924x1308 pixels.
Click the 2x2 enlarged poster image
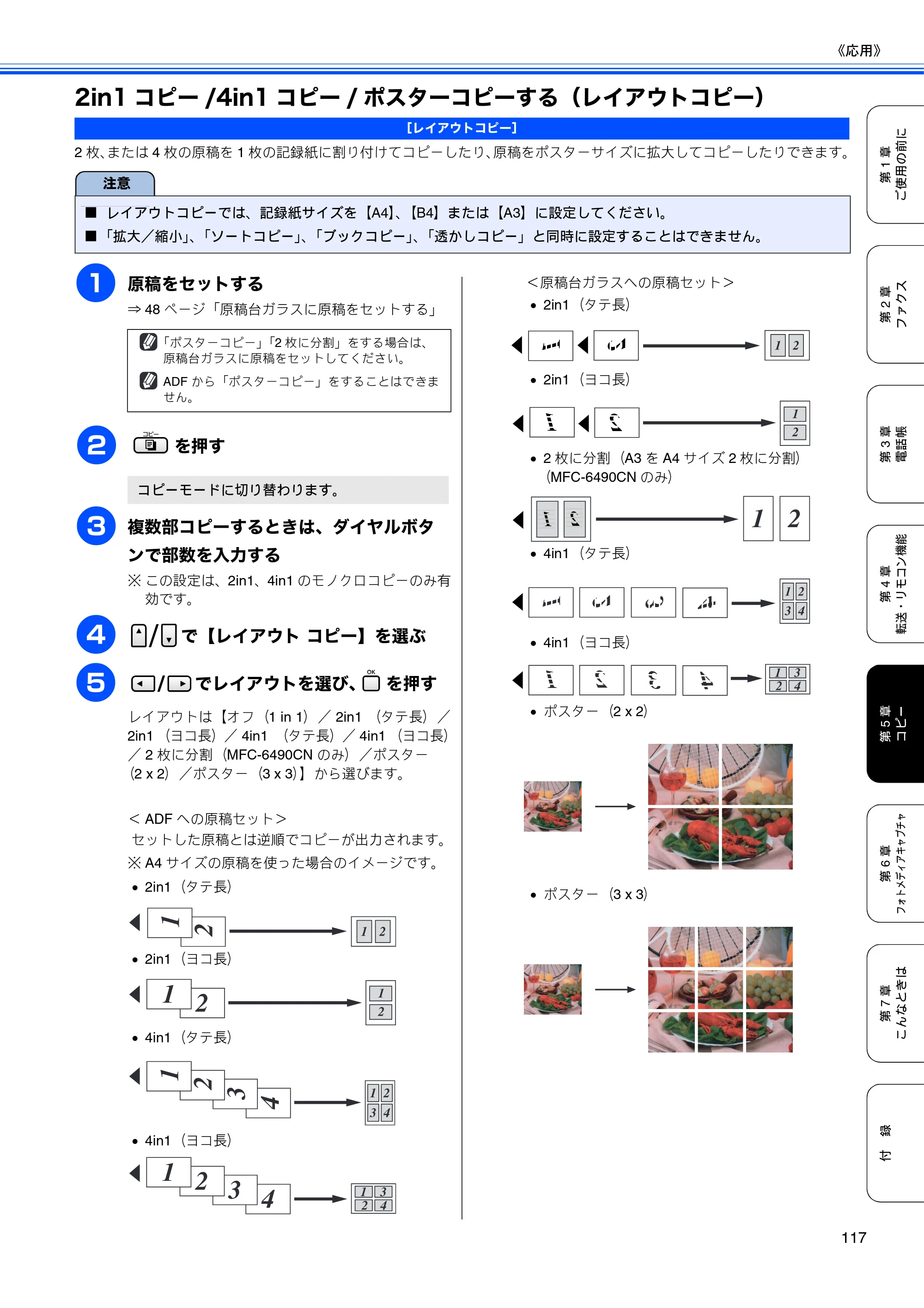pyautogui.click(x=720, y=806)
